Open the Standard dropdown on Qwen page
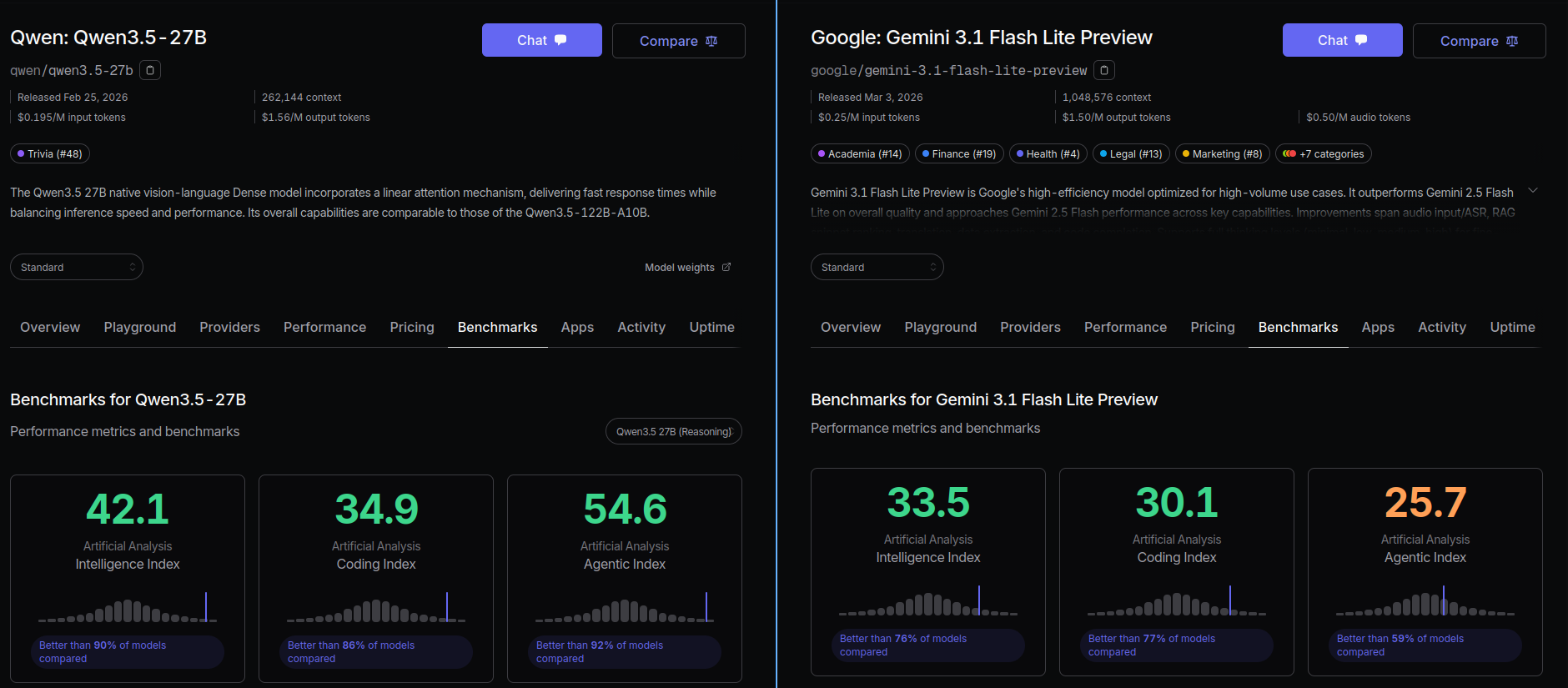This screenshot has height=688, width=1568. click(77, 267)
